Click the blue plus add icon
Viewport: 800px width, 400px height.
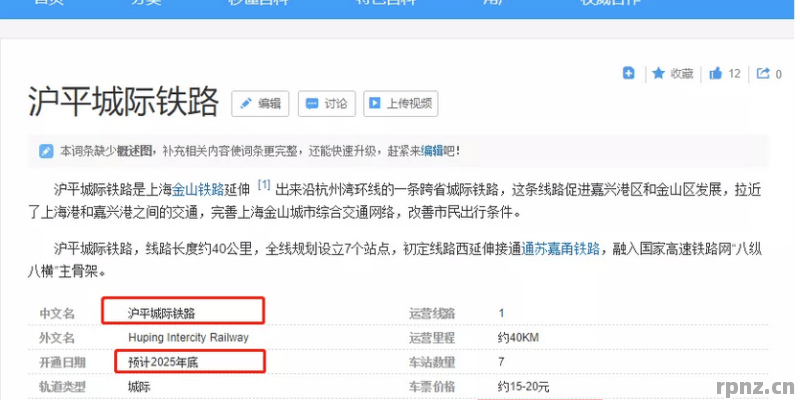629,73
